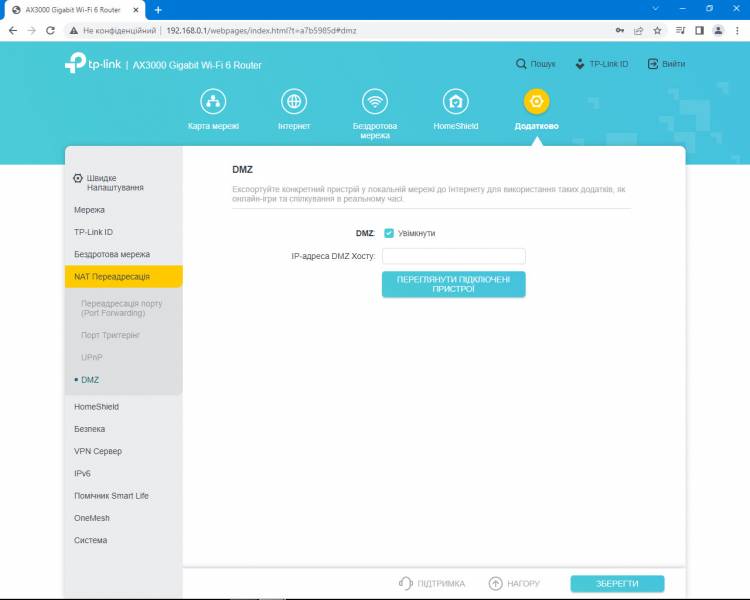Viewport: 750px width, 600px height.
Task: Open Порт Тригерінг submenu item
Action: click(x=110, y=335)
